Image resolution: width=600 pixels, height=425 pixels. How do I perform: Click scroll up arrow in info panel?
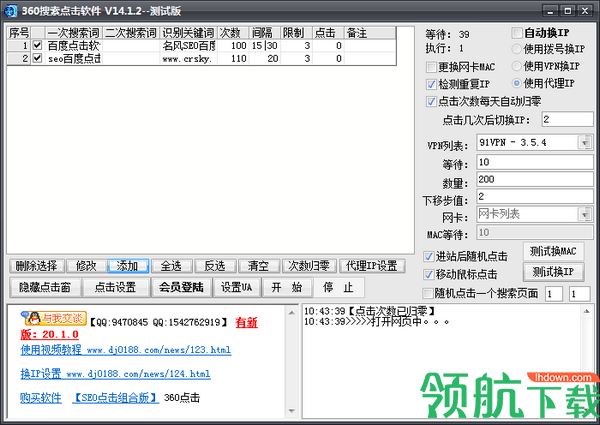click(x=292, y=313)
